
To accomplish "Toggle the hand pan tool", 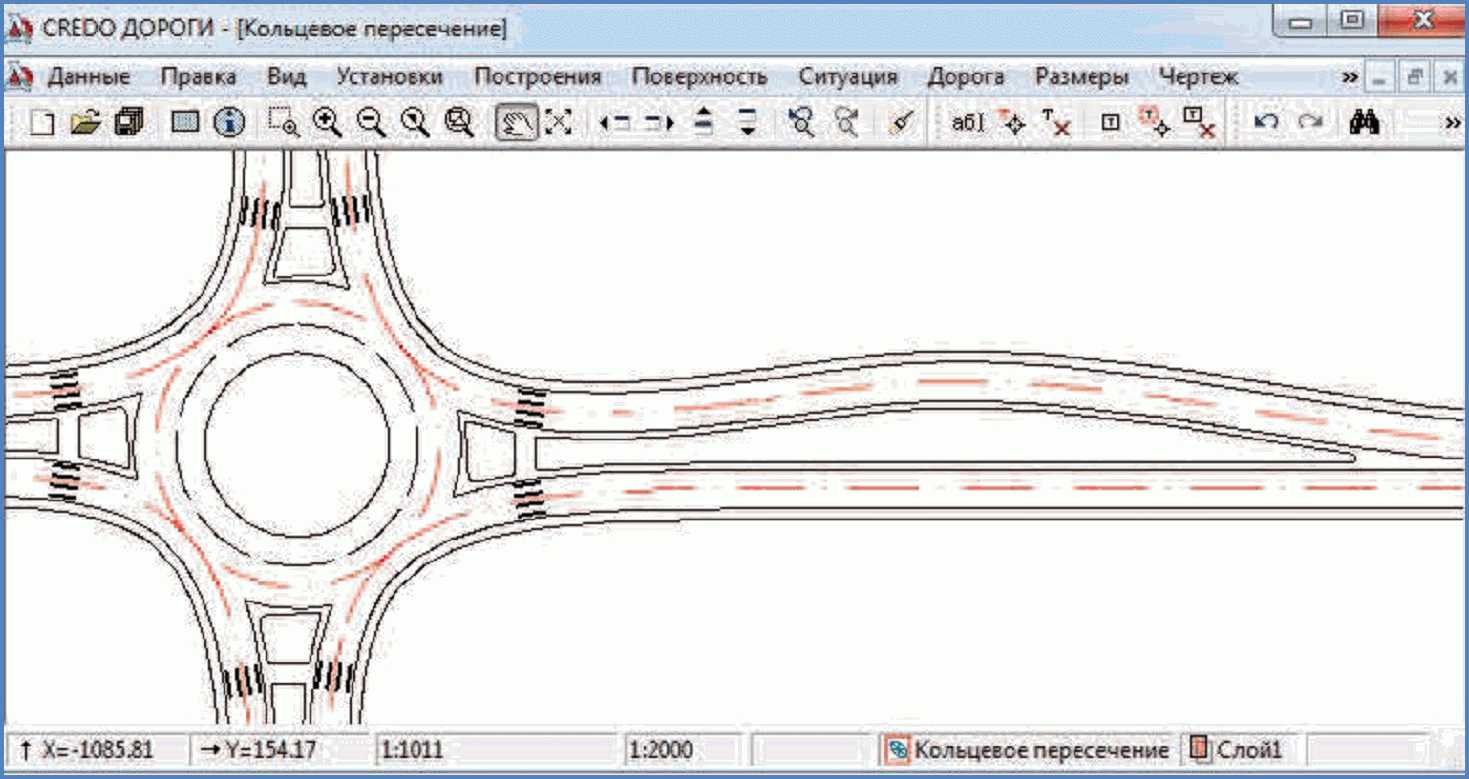I will click(x=517, y=122).
